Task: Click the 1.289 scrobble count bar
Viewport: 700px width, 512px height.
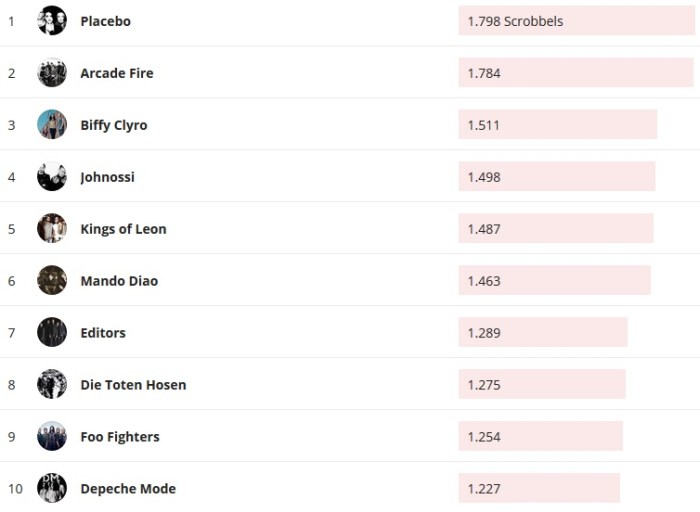Action: (x=542, y=333)
